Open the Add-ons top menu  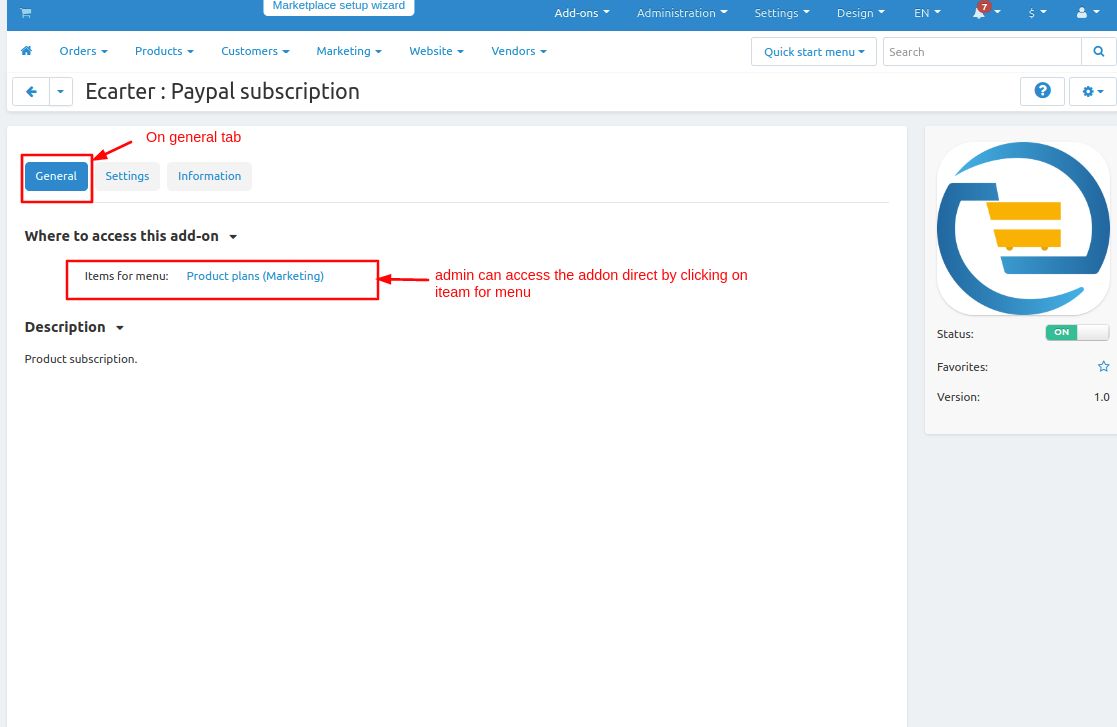click(582, 13)
